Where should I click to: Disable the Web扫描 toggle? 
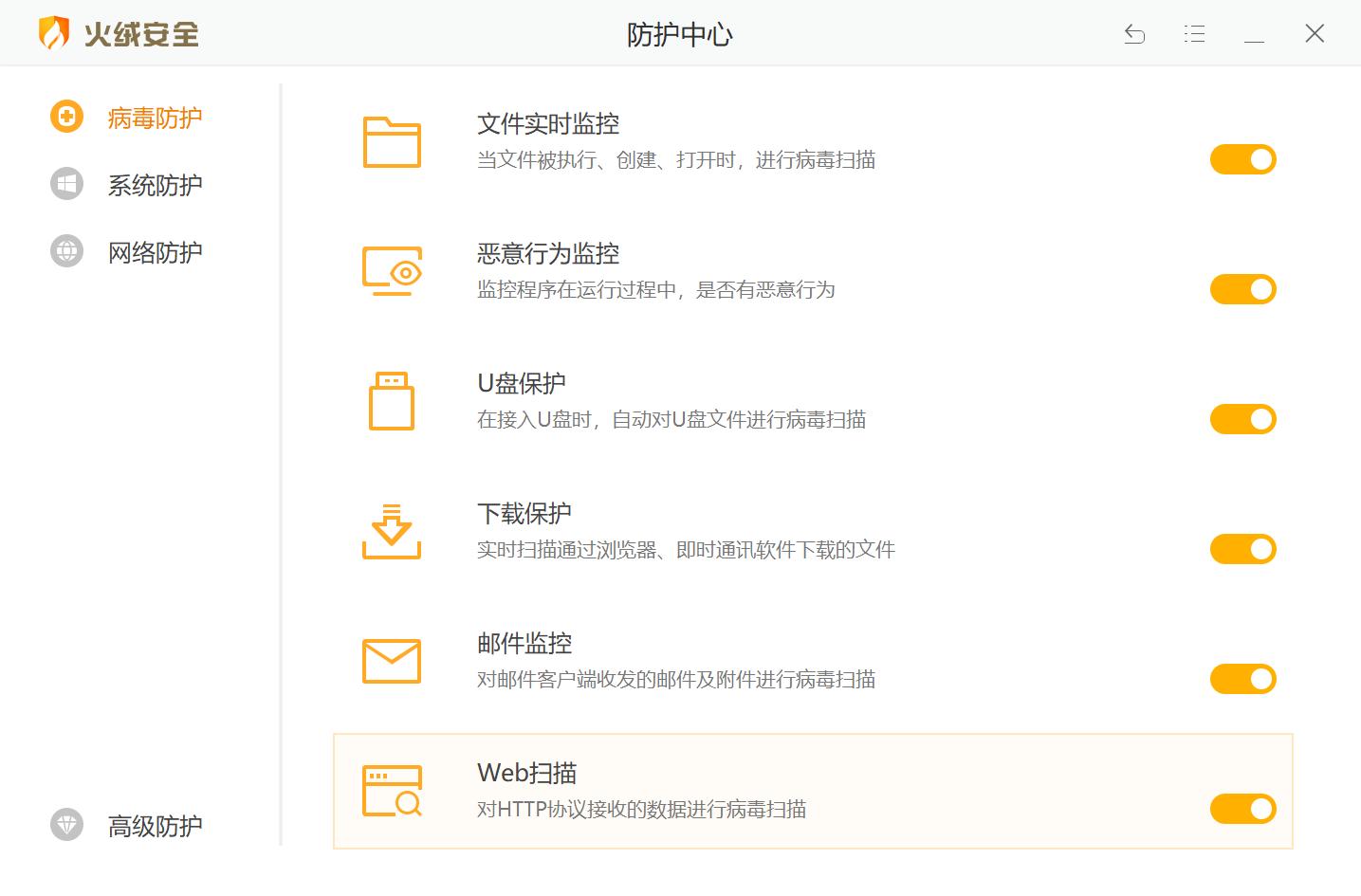(x=1242, y=808)
